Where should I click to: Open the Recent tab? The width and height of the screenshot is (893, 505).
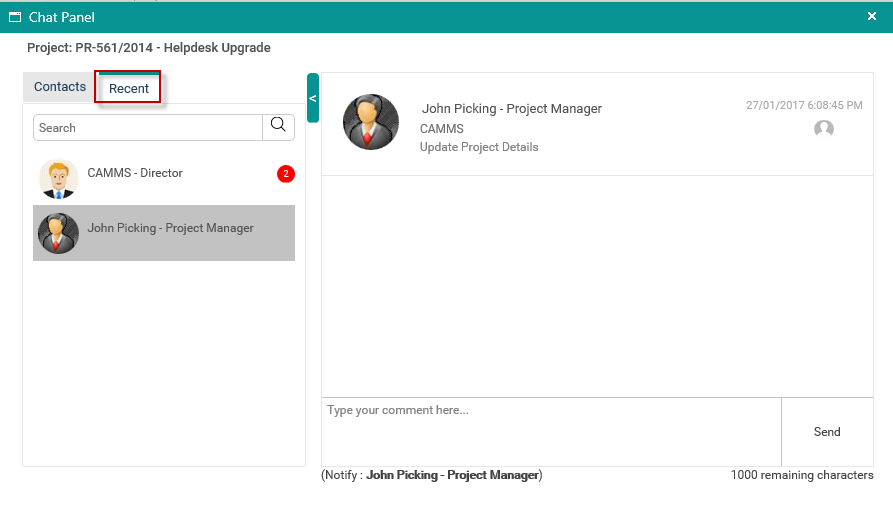[x=129, y=88]
